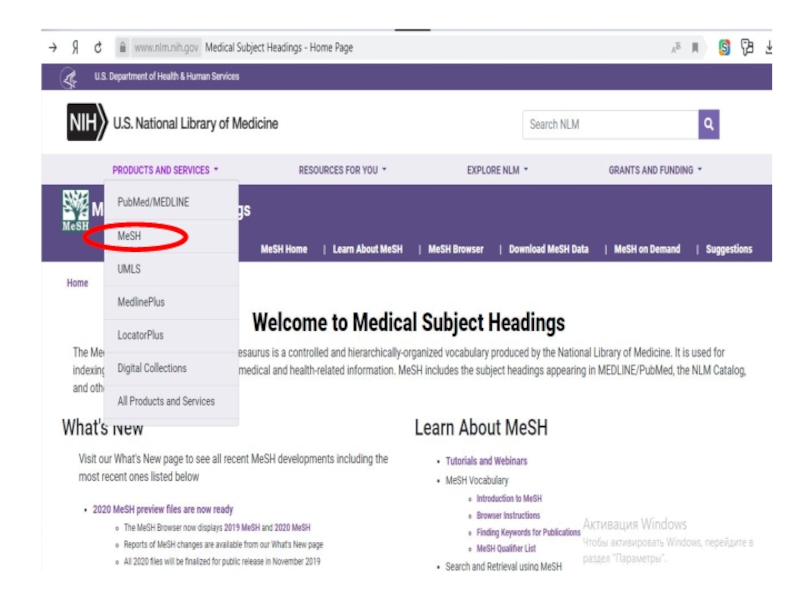Image resolution: width=800 pixels, height=600 pixels.
Task: Click the MeSH tree logo
Action: (x=75, y=210)
